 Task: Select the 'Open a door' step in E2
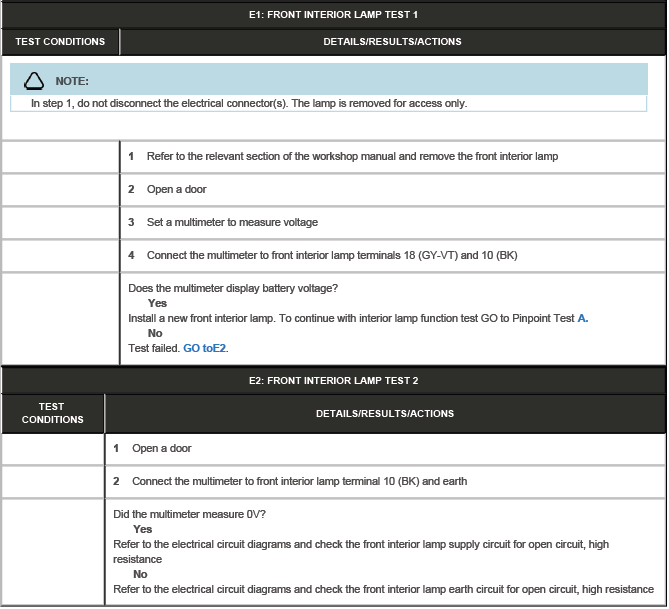point(161,448)
